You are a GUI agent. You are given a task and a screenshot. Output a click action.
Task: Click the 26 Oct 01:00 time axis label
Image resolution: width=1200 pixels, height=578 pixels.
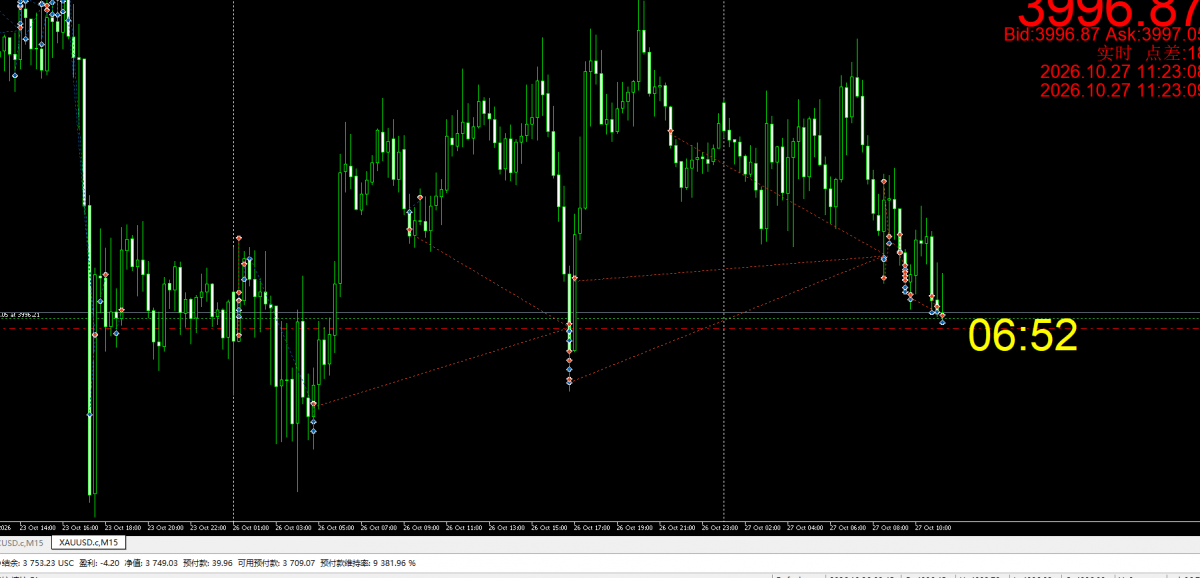(x=252, y=527)
